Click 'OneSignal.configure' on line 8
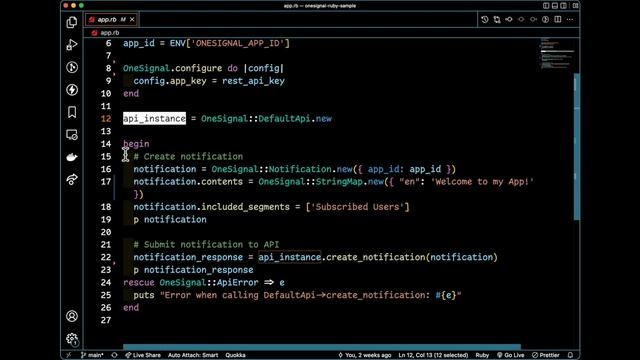The height and width of the screenshot is (360, 640). coord(173,68)
